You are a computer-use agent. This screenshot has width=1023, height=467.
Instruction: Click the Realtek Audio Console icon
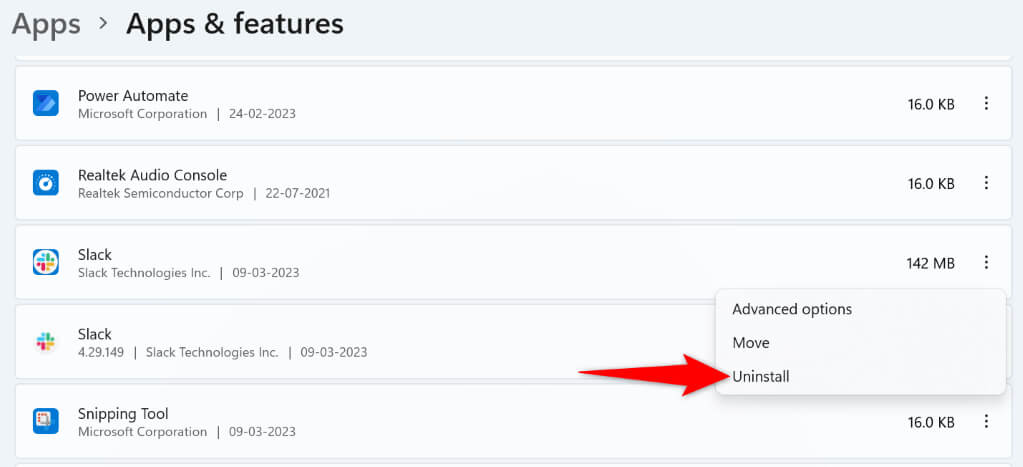point(46,183)
